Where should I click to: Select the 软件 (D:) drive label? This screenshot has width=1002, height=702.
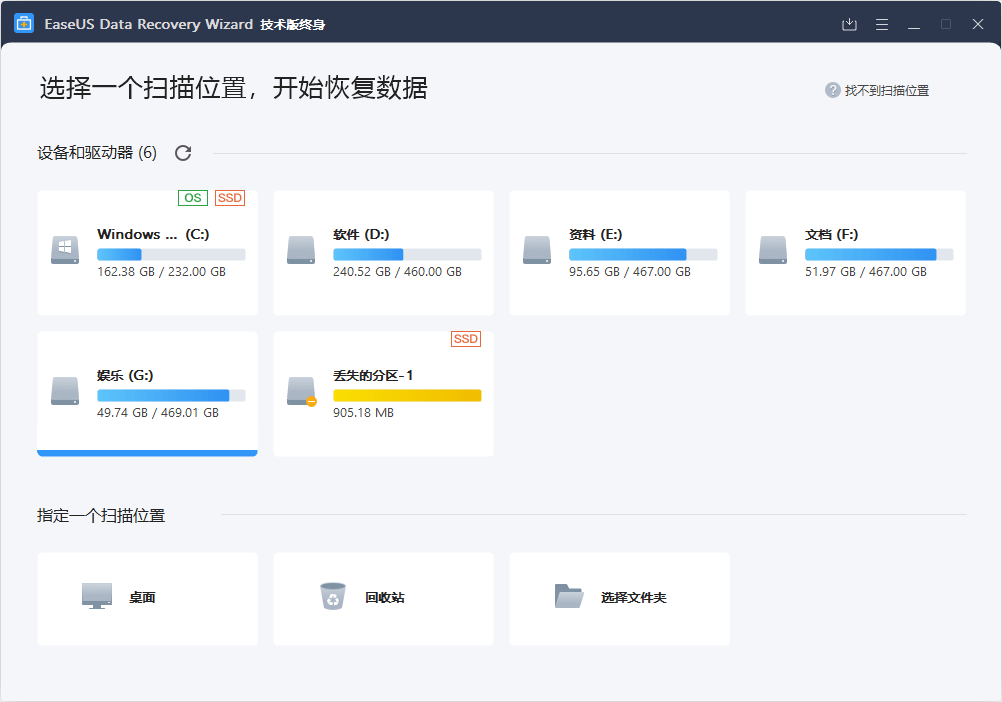point(361,234)
